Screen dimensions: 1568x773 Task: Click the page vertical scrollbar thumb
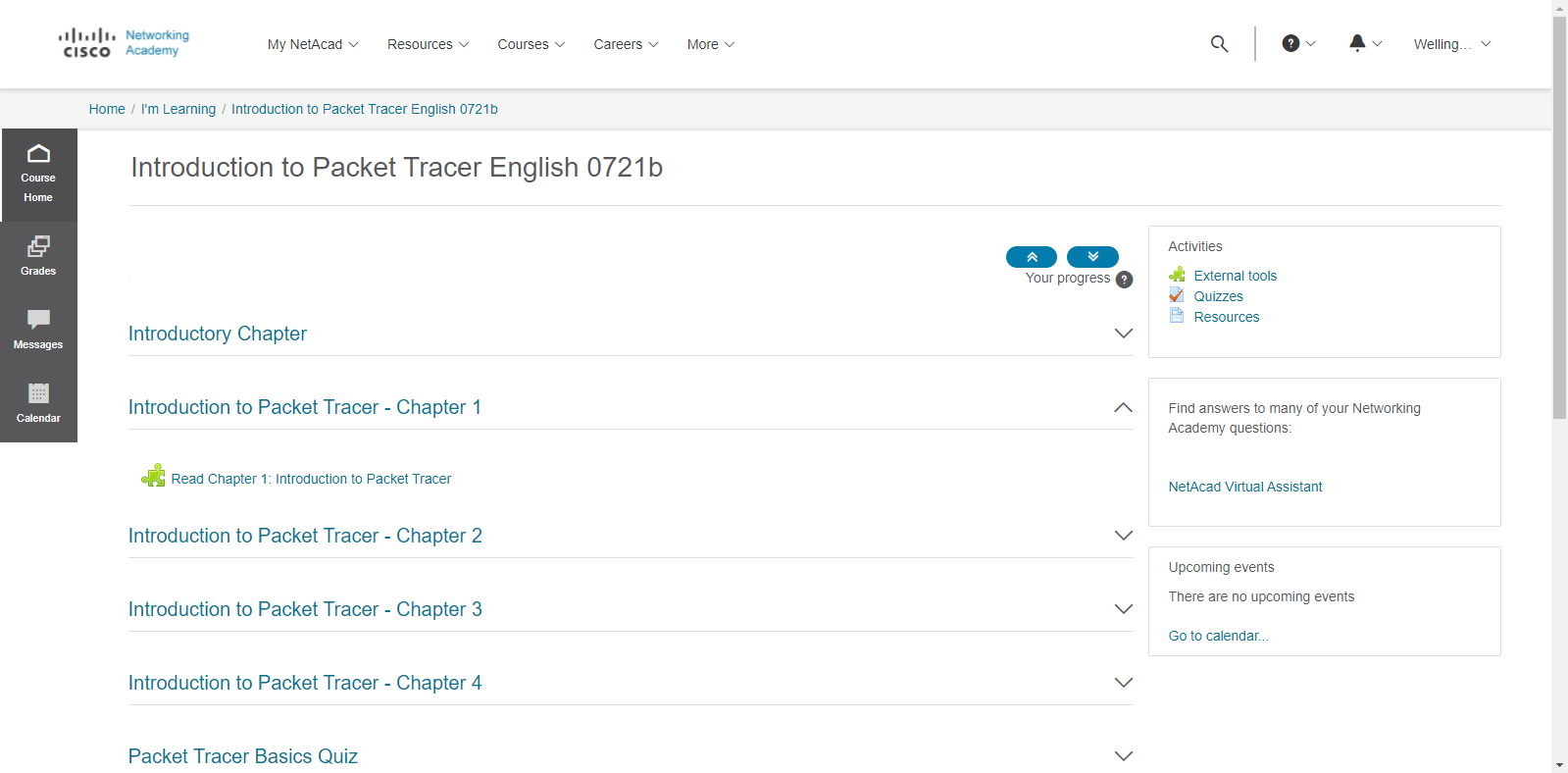1559,218
